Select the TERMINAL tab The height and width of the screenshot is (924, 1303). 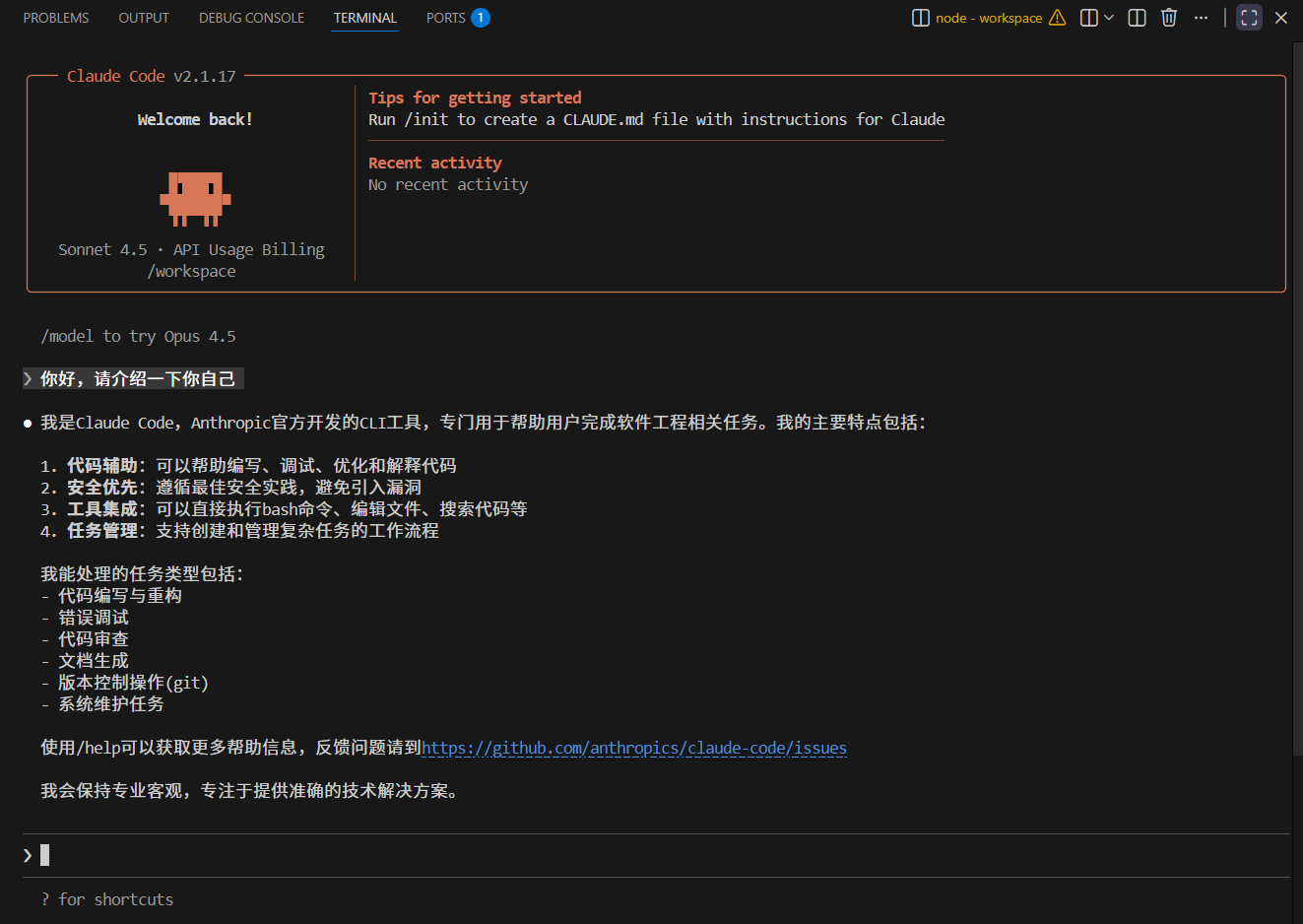365,18
